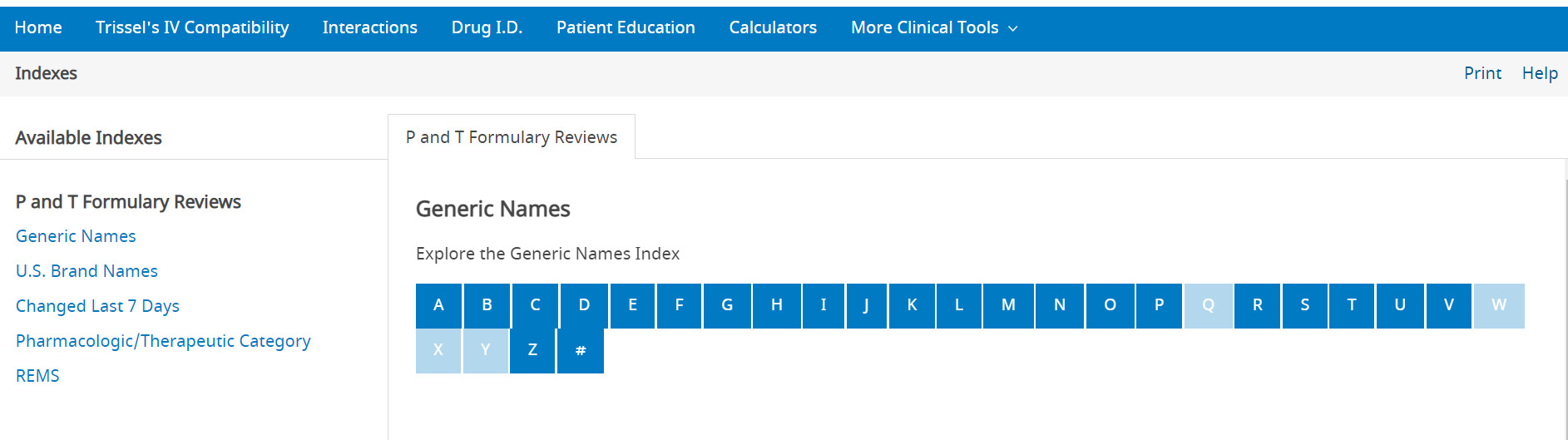Open Trissel's IV Compatibility
Image resolution: width=1568 pixels, height=440 pixels.
192,27
